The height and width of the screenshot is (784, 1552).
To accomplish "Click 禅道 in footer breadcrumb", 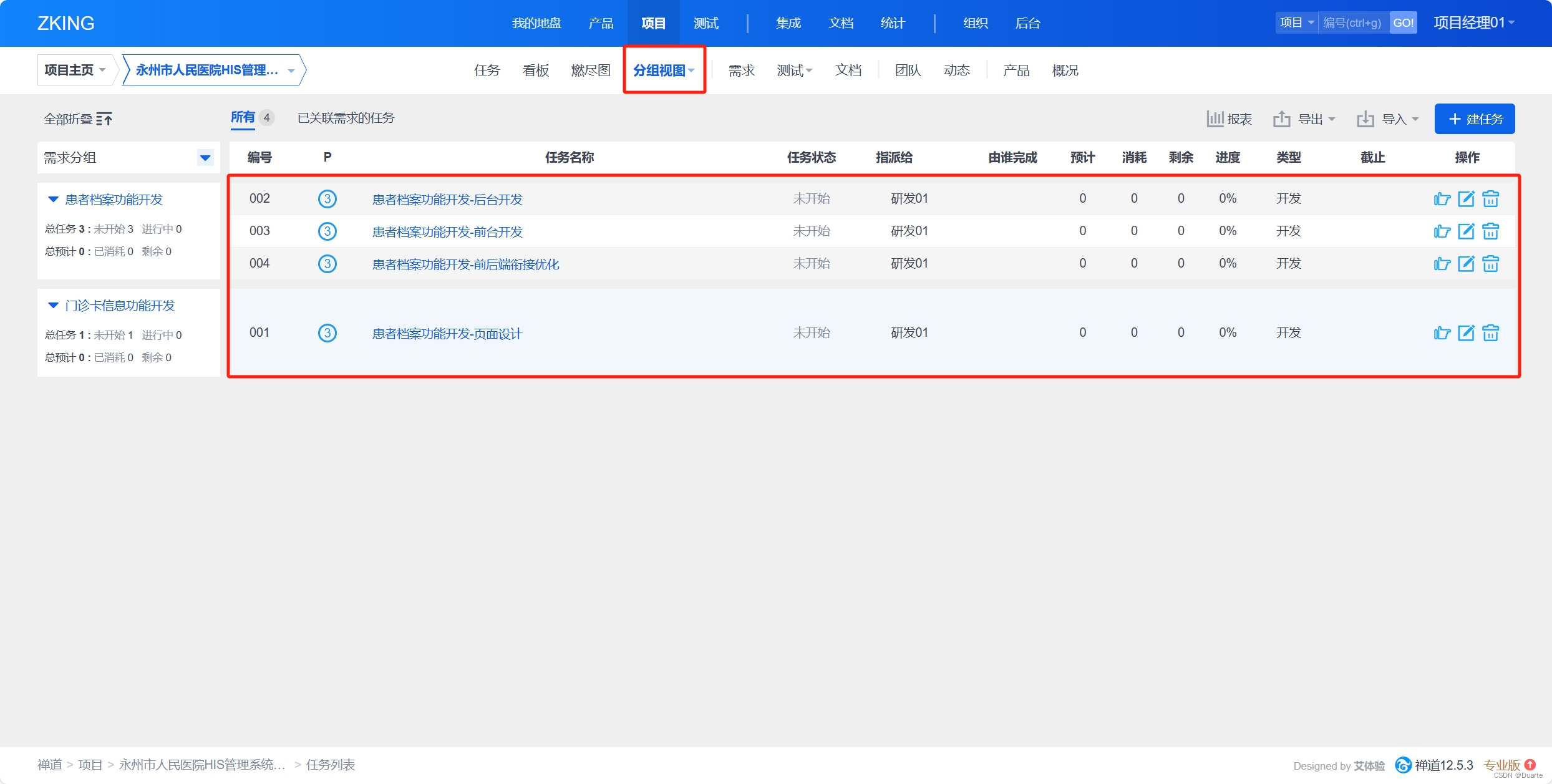I will (50, 765).
